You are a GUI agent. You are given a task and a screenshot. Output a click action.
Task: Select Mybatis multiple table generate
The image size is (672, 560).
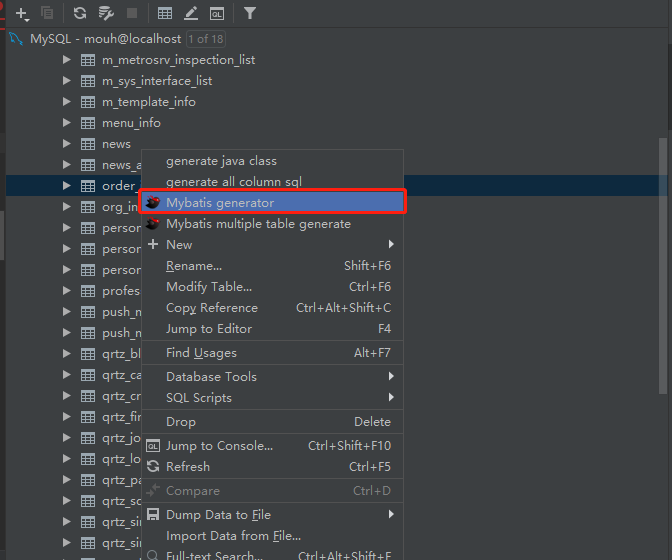(272, 223)
